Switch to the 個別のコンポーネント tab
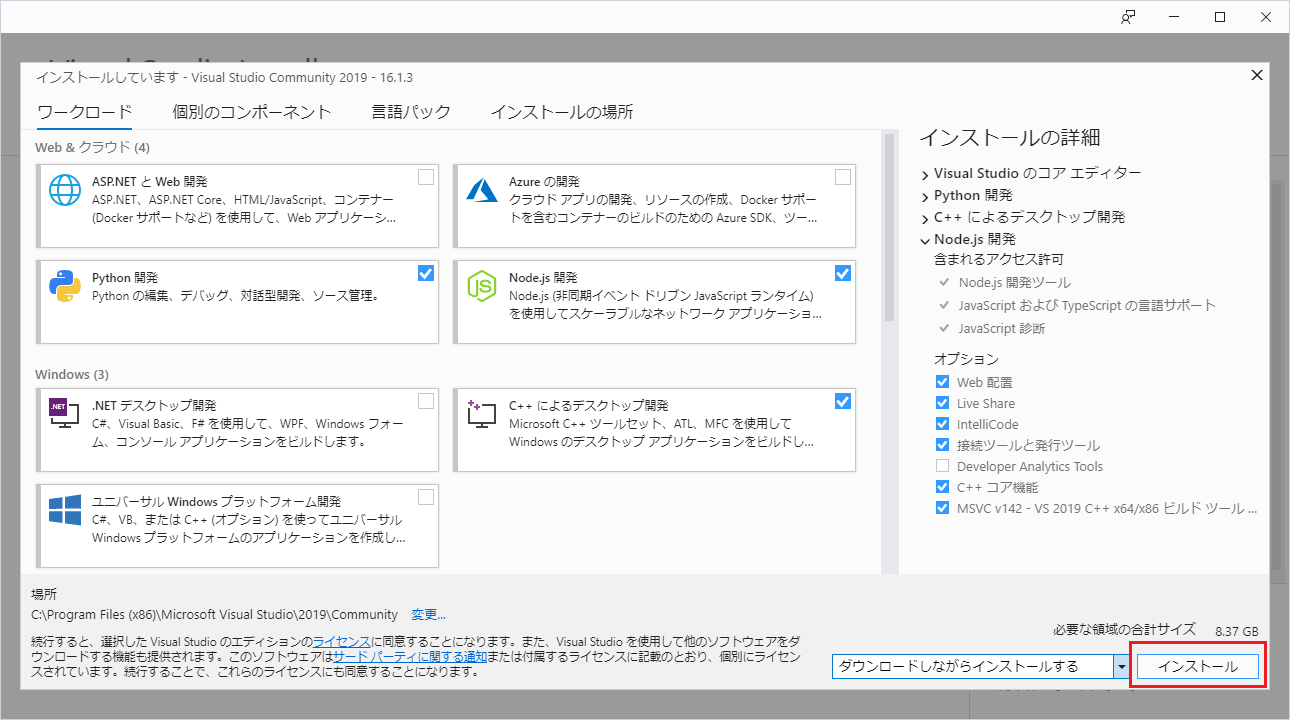 point(252,112)
